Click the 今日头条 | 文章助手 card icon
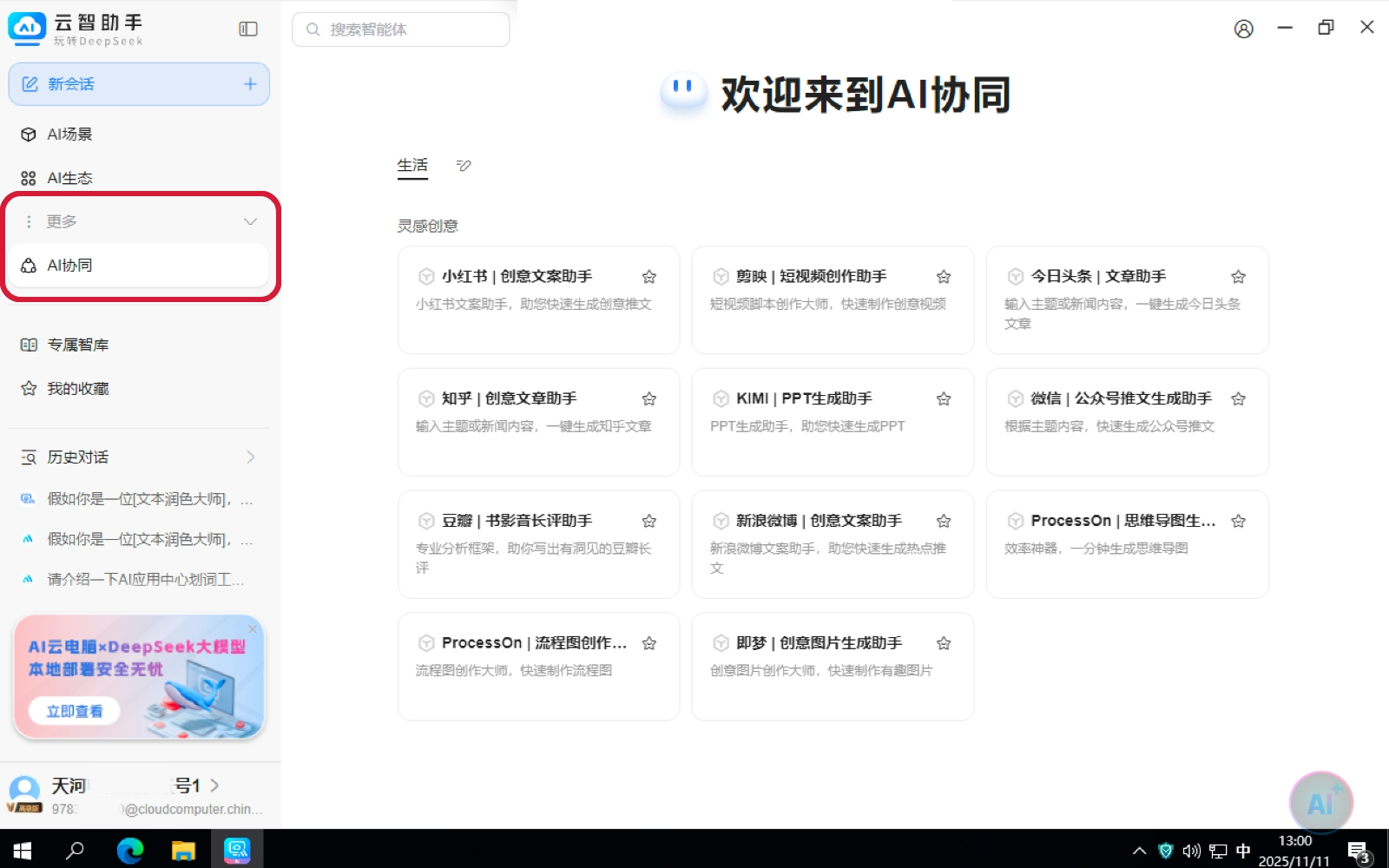This screenshot has height=868, width=1389. click(1015, 277)
